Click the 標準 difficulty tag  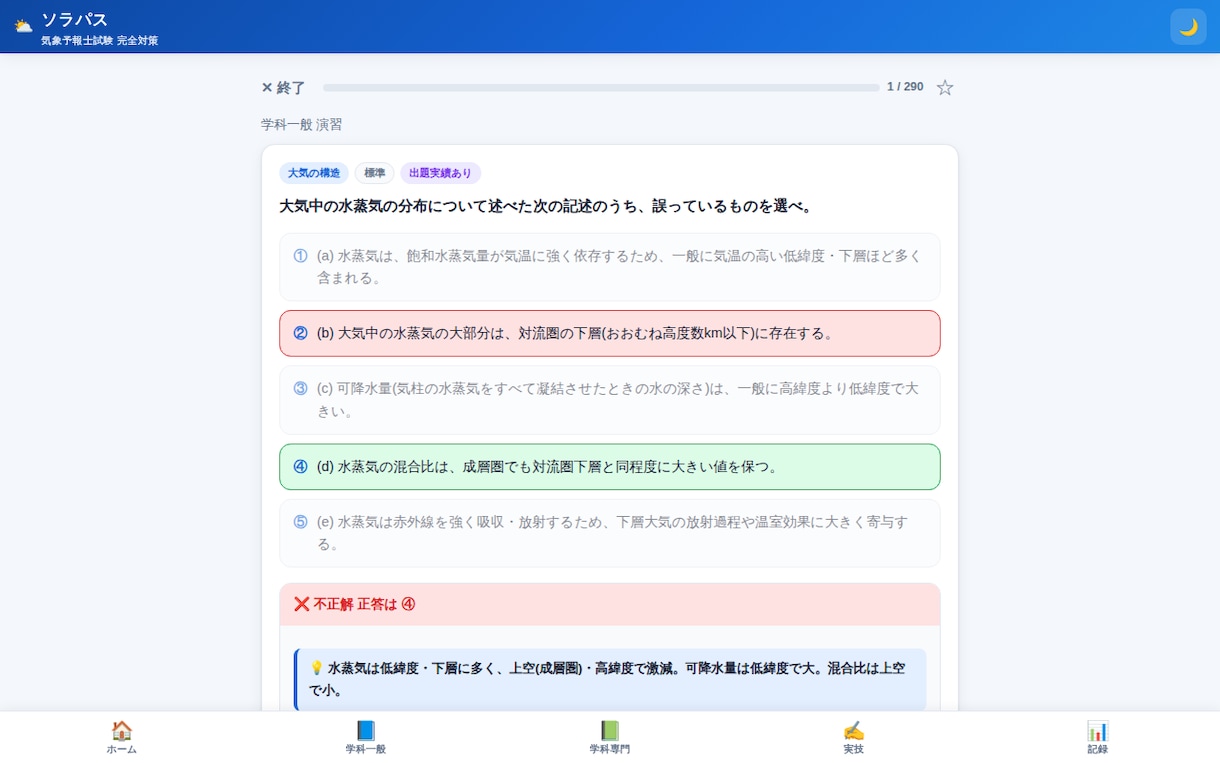pyautogui.click(x=375, y=173)
